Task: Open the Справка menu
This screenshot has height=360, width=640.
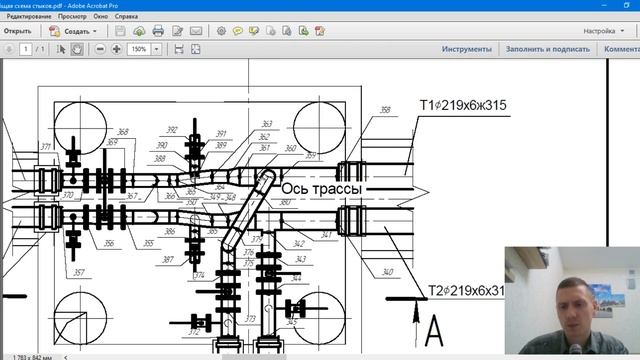Action: coord(126,16)
